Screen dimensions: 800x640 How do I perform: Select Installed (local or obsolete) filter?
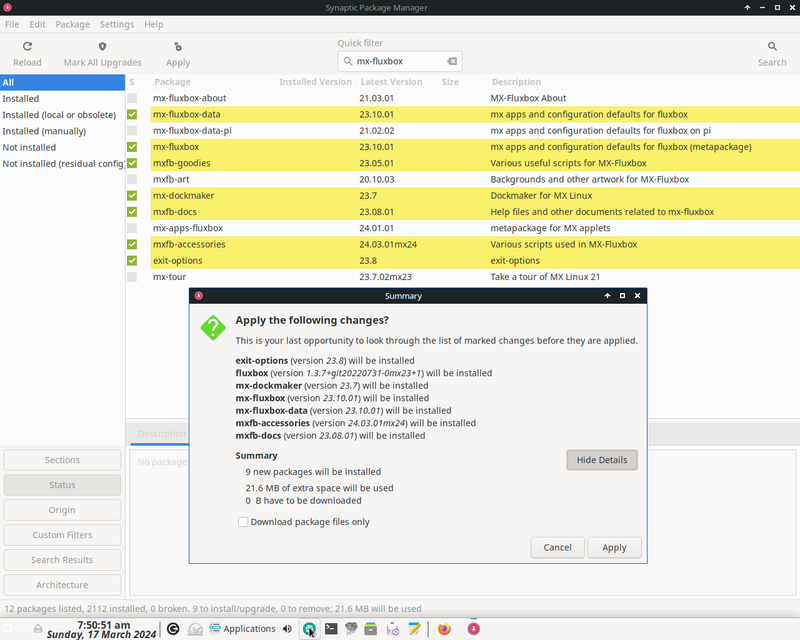62,115
